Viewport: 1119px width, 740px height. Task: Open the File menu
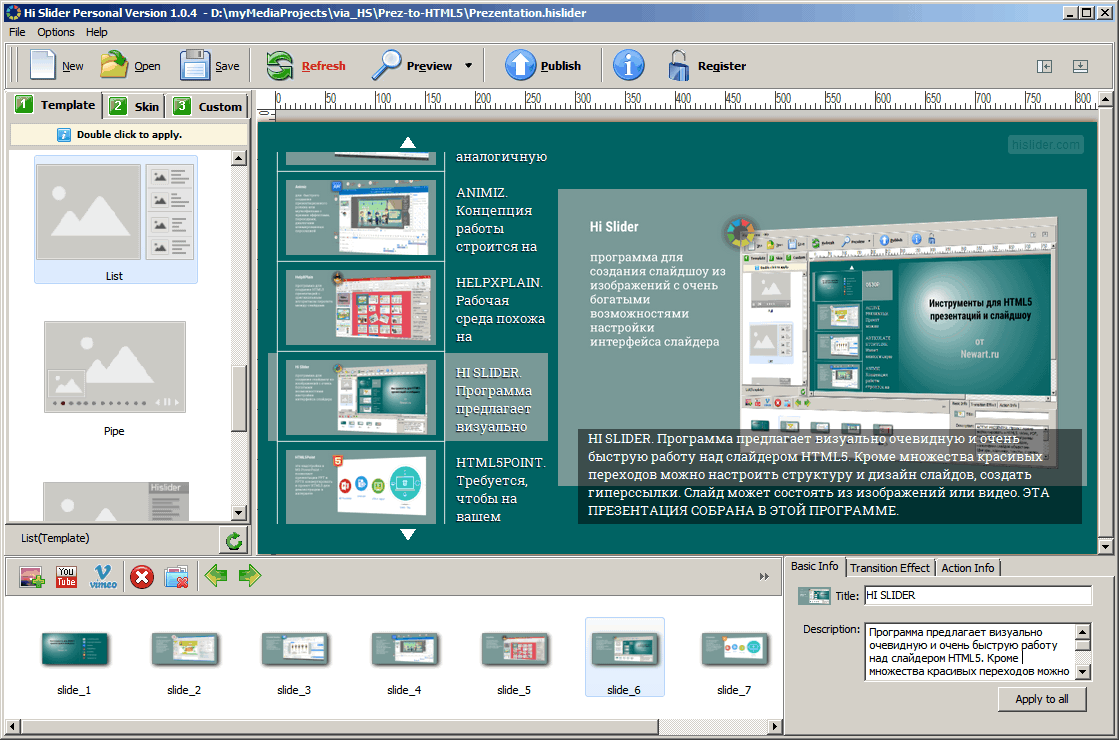coord(17,32)
